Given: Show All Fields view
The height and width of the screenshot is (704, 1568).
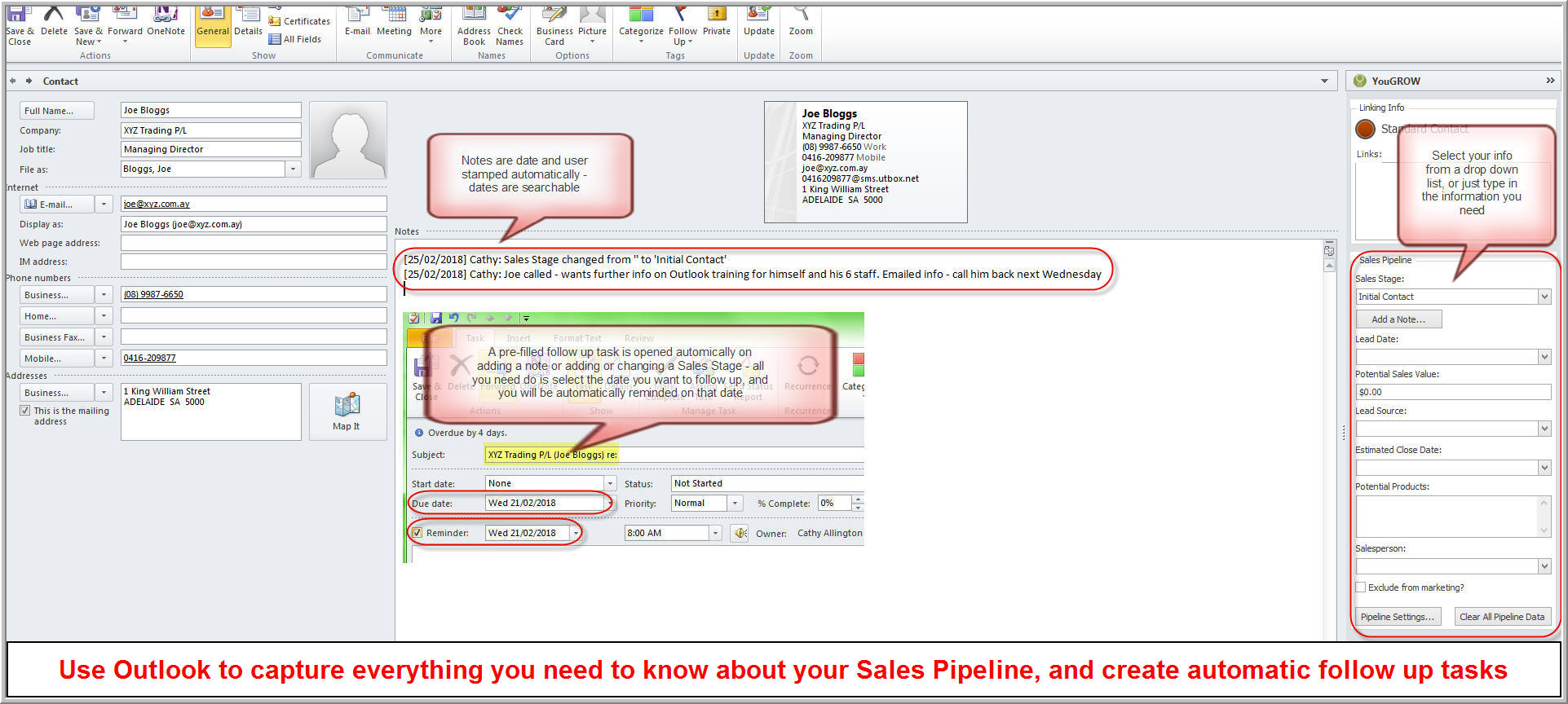Looking at the screenshot, I should pyautogui.click(x=295, y=39).
